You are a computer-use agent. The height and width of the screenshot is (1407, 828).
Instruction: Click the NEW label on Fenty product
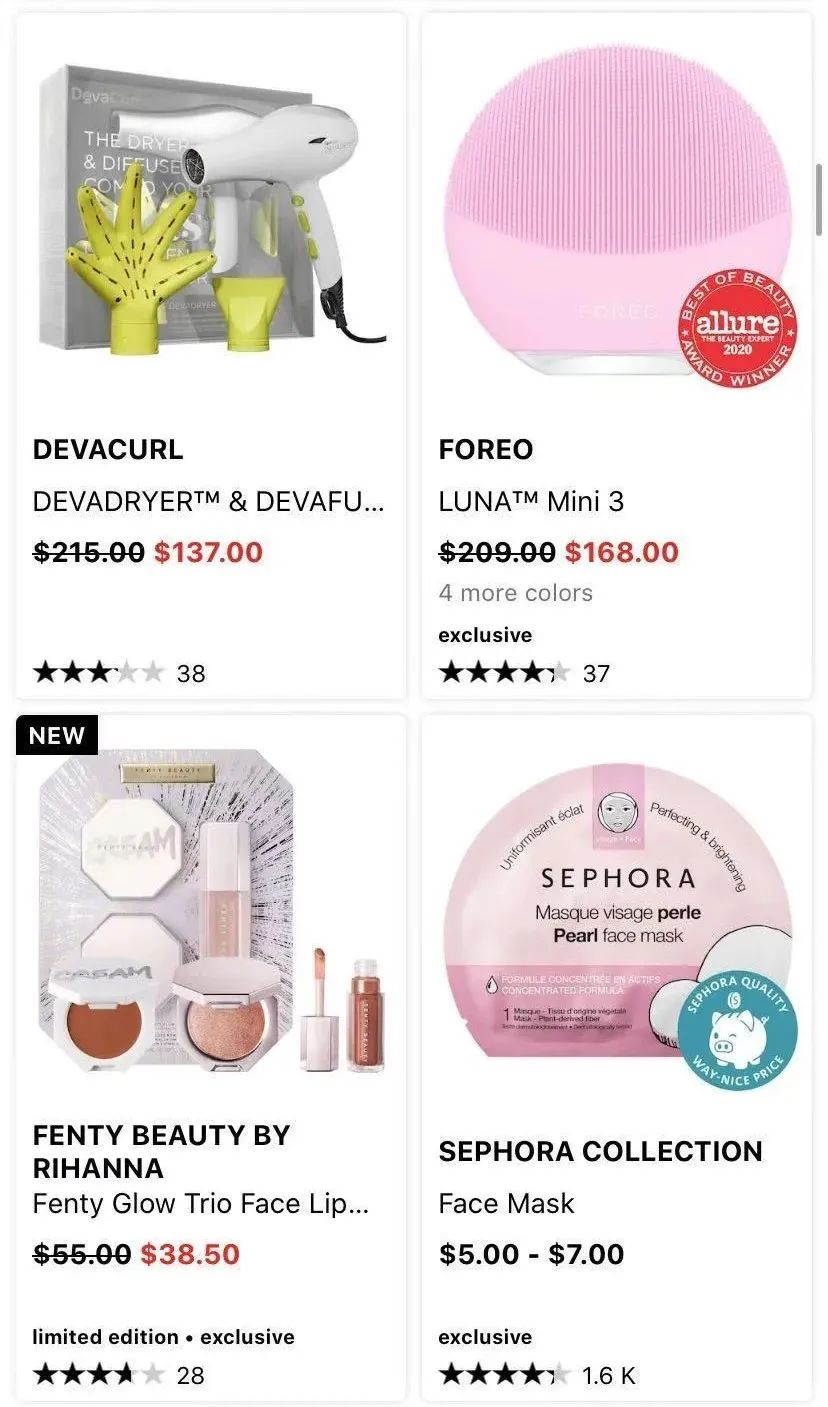[57, 735]
